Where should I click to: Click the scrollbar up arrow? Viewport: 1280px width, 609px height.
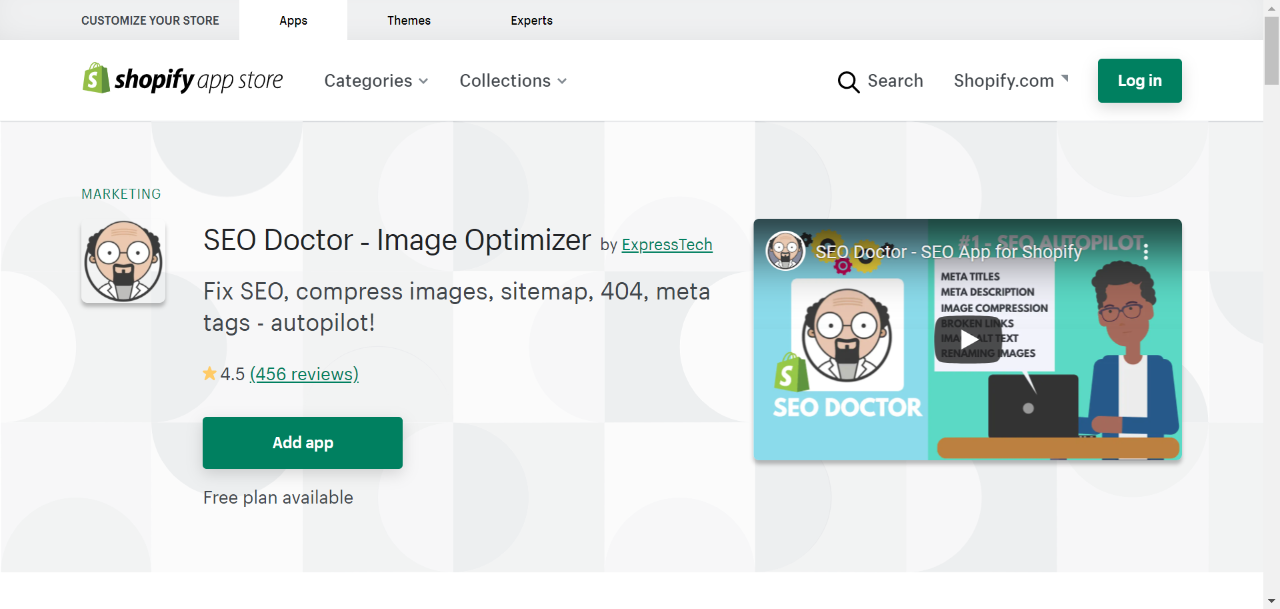(1272, 8)
